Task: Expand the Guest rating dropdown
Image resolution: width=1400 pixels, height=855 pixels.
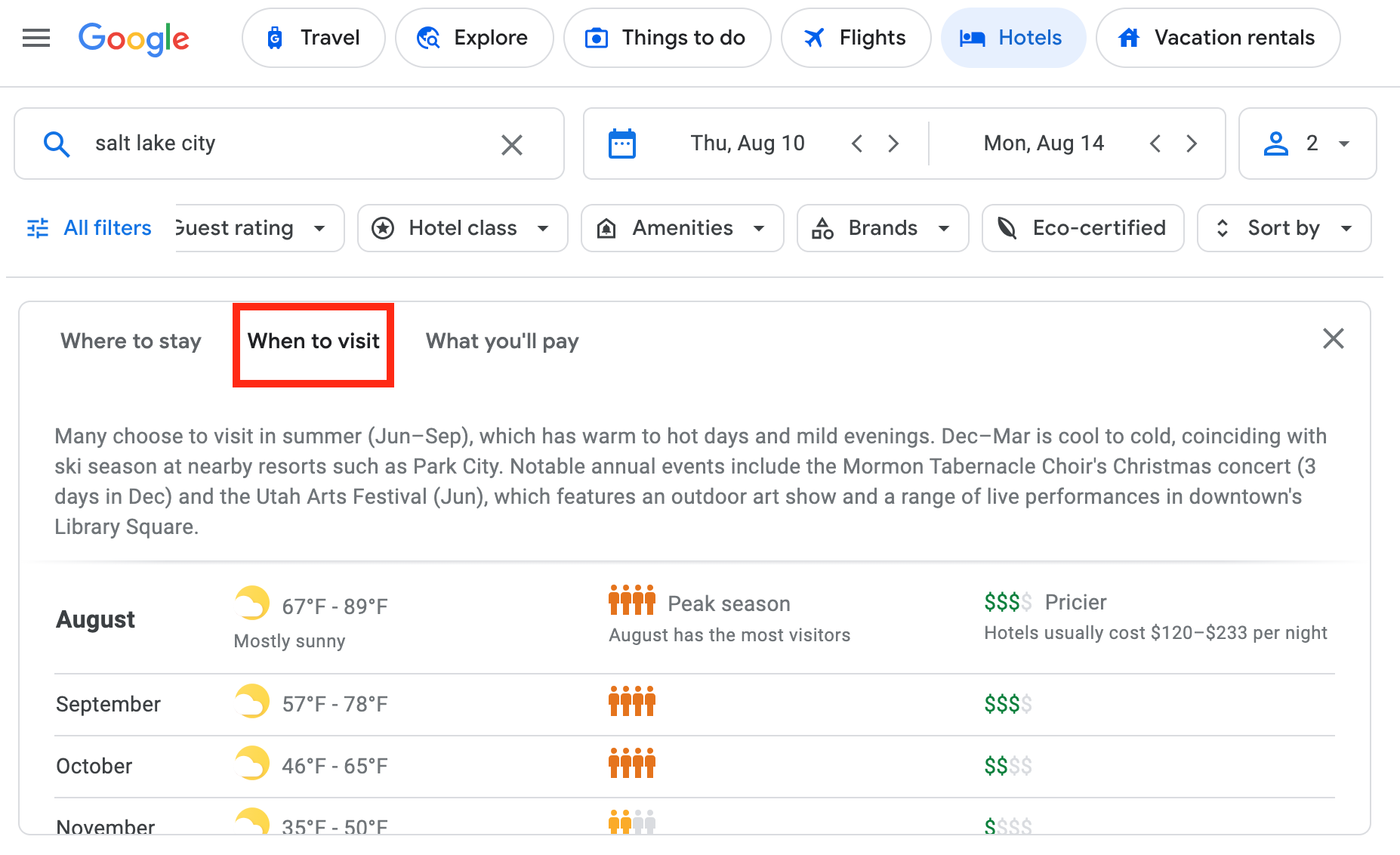Action: [259, 228]
